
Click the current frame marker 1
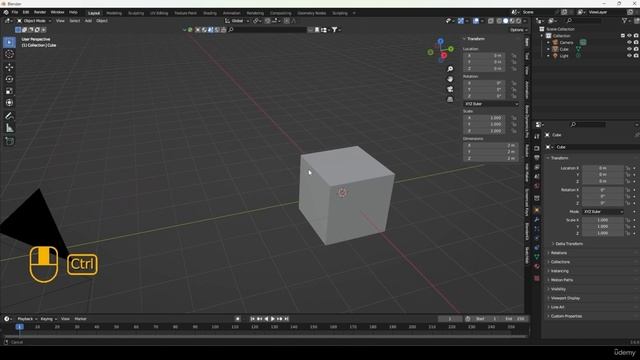(x=19, y=327)
